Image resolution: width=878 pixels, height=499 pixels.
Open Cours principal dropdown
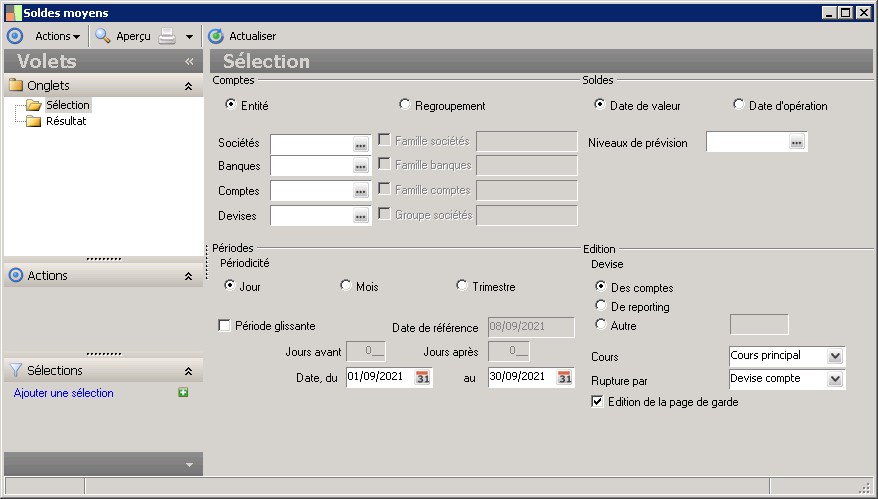(x=835, y=356)
